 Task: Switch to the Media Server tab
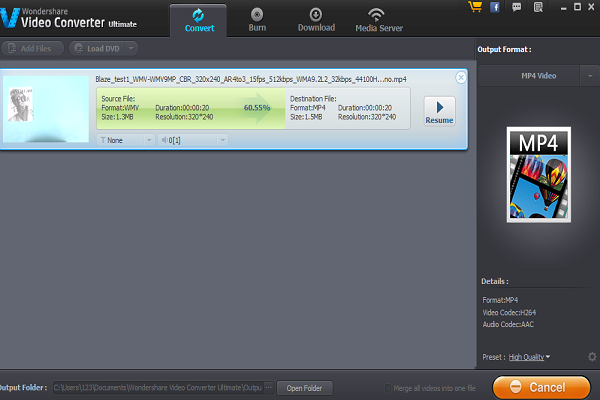tap(379, 21)
